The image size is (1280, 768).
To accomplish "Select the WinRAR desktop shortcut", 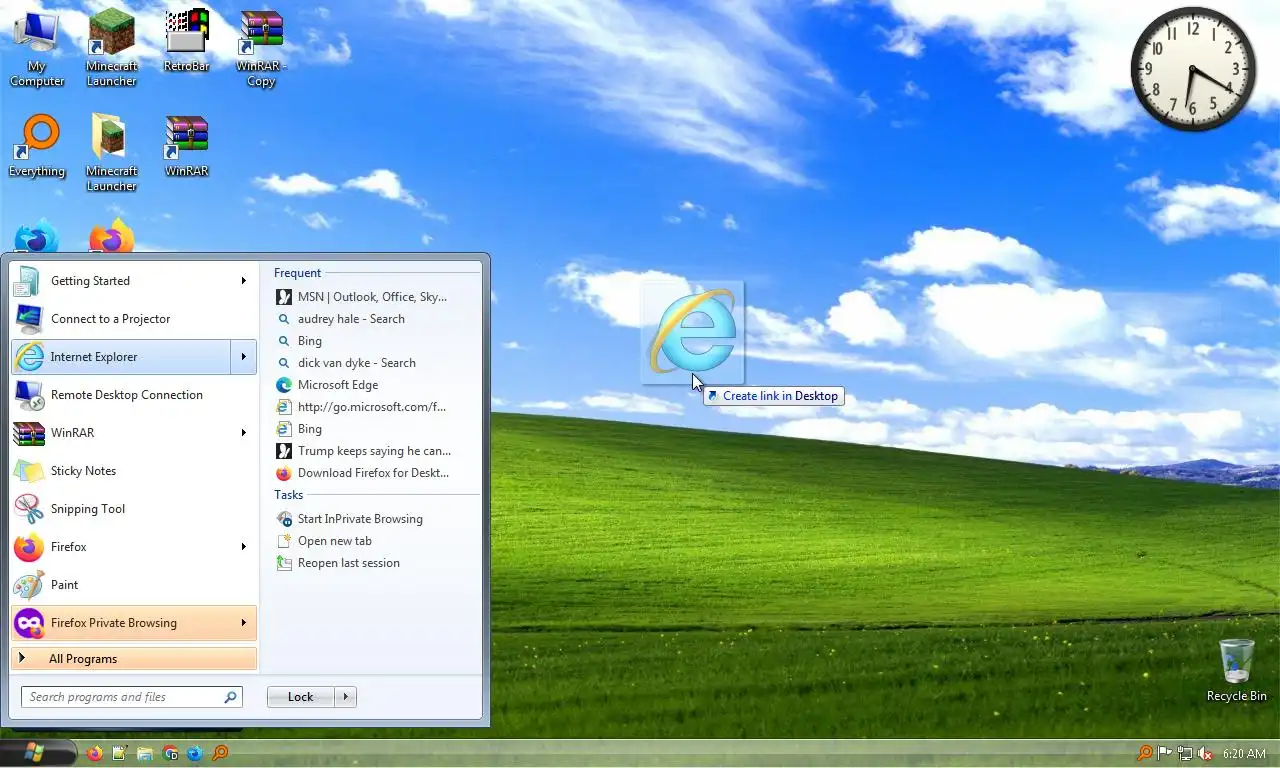I will point(186,145).
